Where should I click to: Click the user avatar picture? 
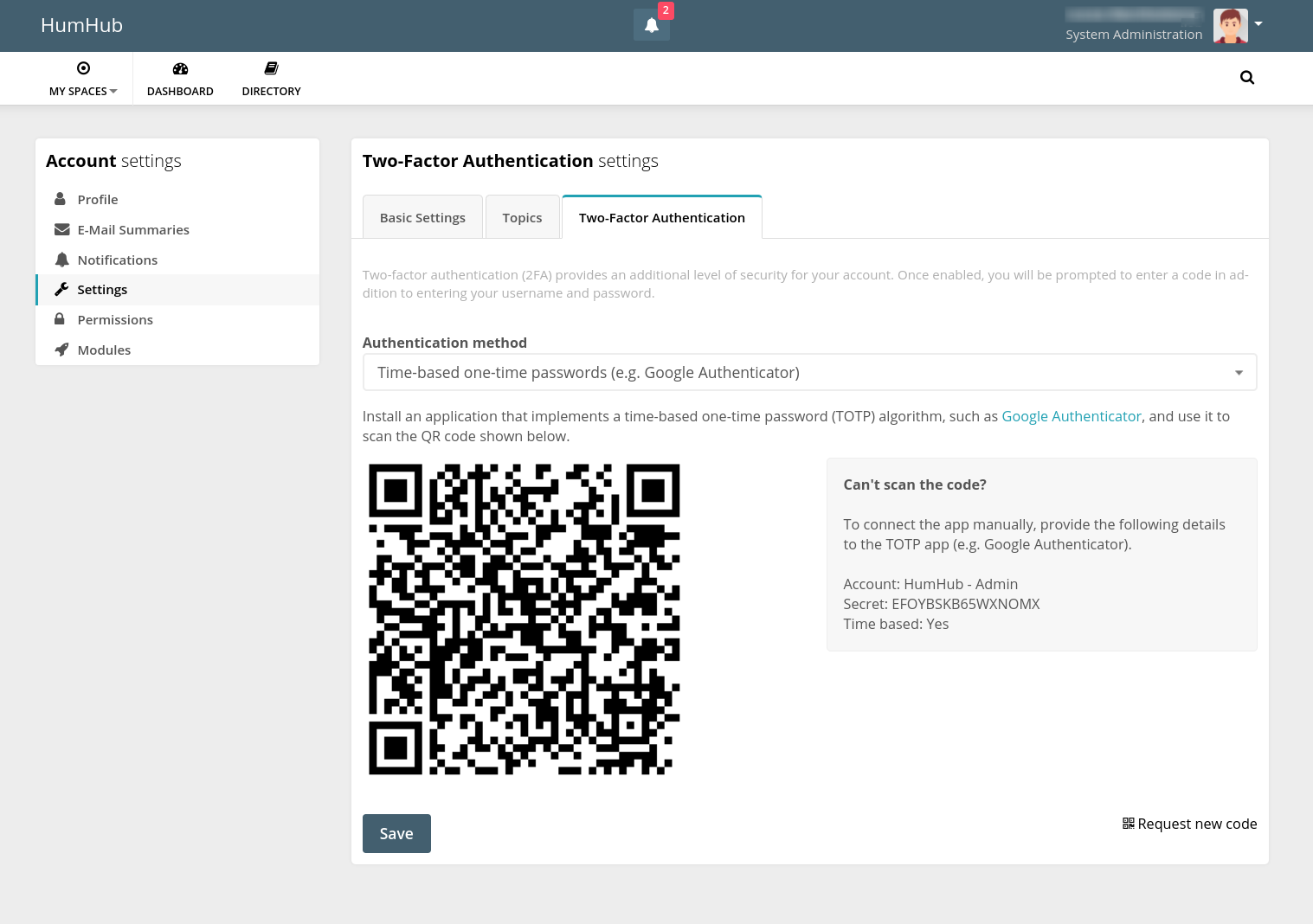click(x=1230, y=26)
